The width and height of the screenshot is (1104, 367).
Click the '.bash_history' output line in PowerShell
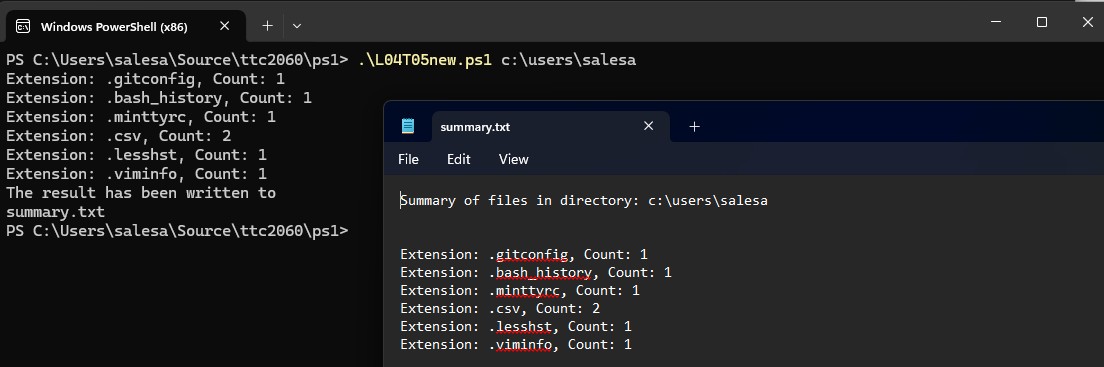tap(158, 98)
